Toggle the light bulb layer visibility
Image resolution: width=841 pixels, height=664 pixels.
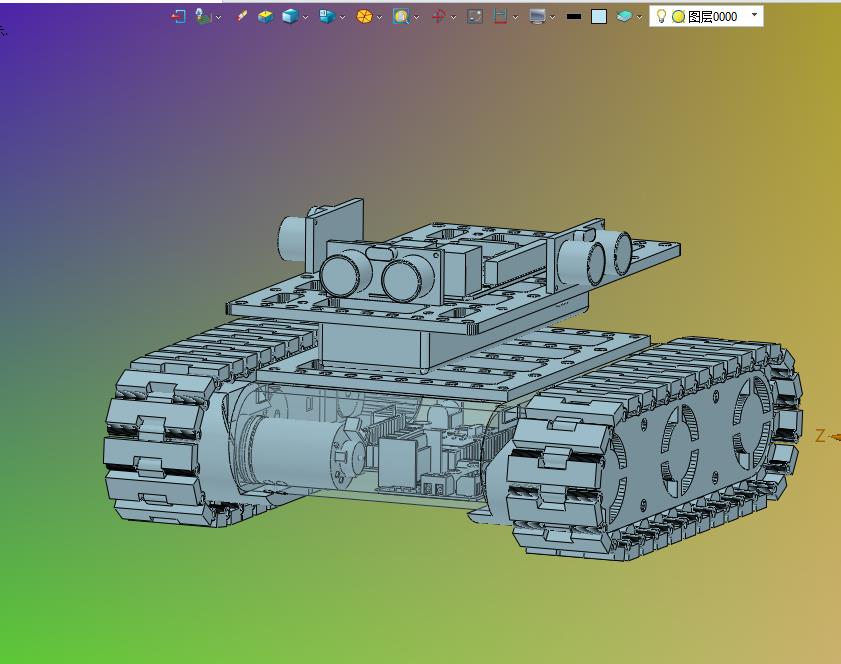point(661,16)
